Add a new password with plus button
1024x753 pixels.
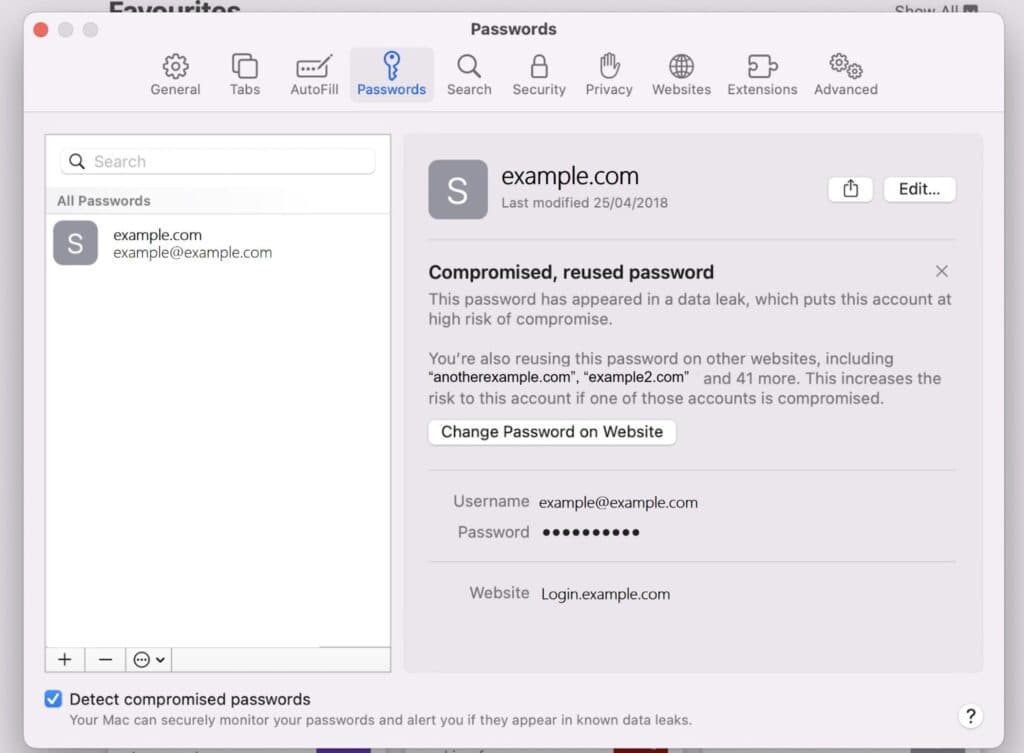point(64,659)
